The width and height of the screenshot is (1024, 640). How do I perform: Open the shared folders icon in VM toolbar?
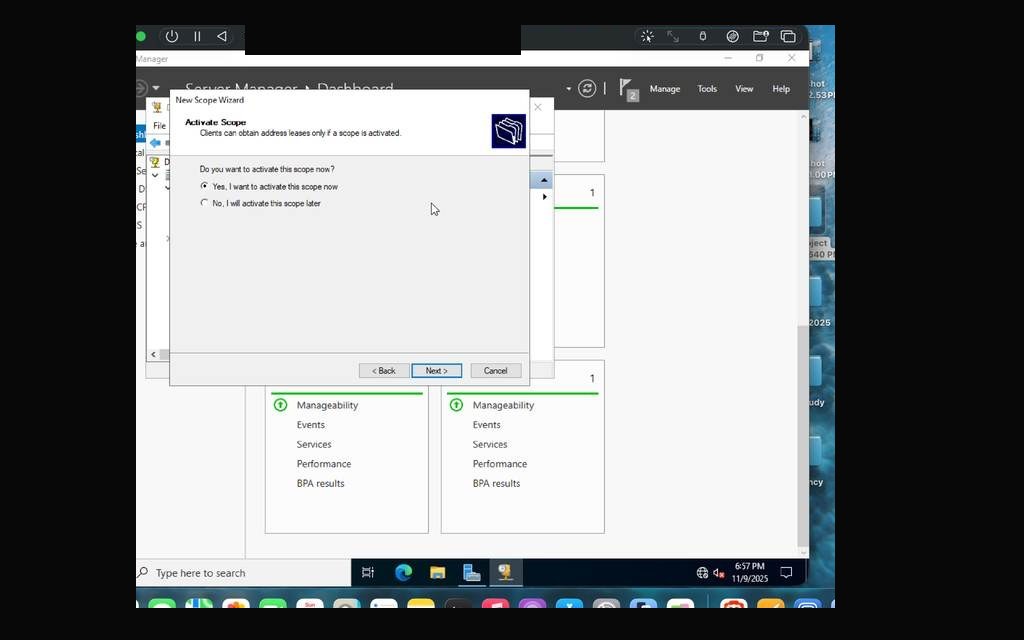761,37
